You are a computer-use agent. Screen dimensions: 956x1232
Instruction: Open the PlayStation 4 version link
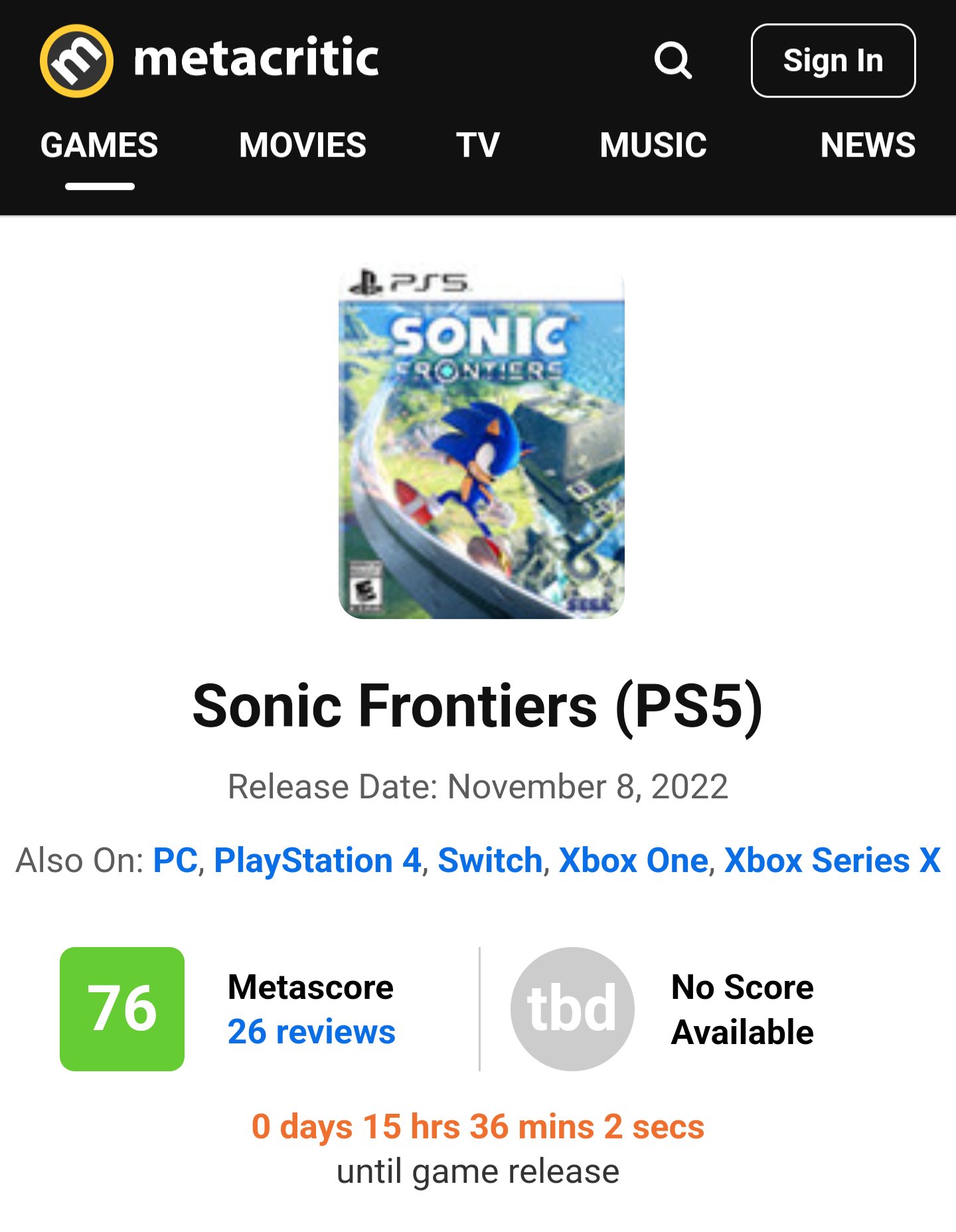tap(317, 860)
